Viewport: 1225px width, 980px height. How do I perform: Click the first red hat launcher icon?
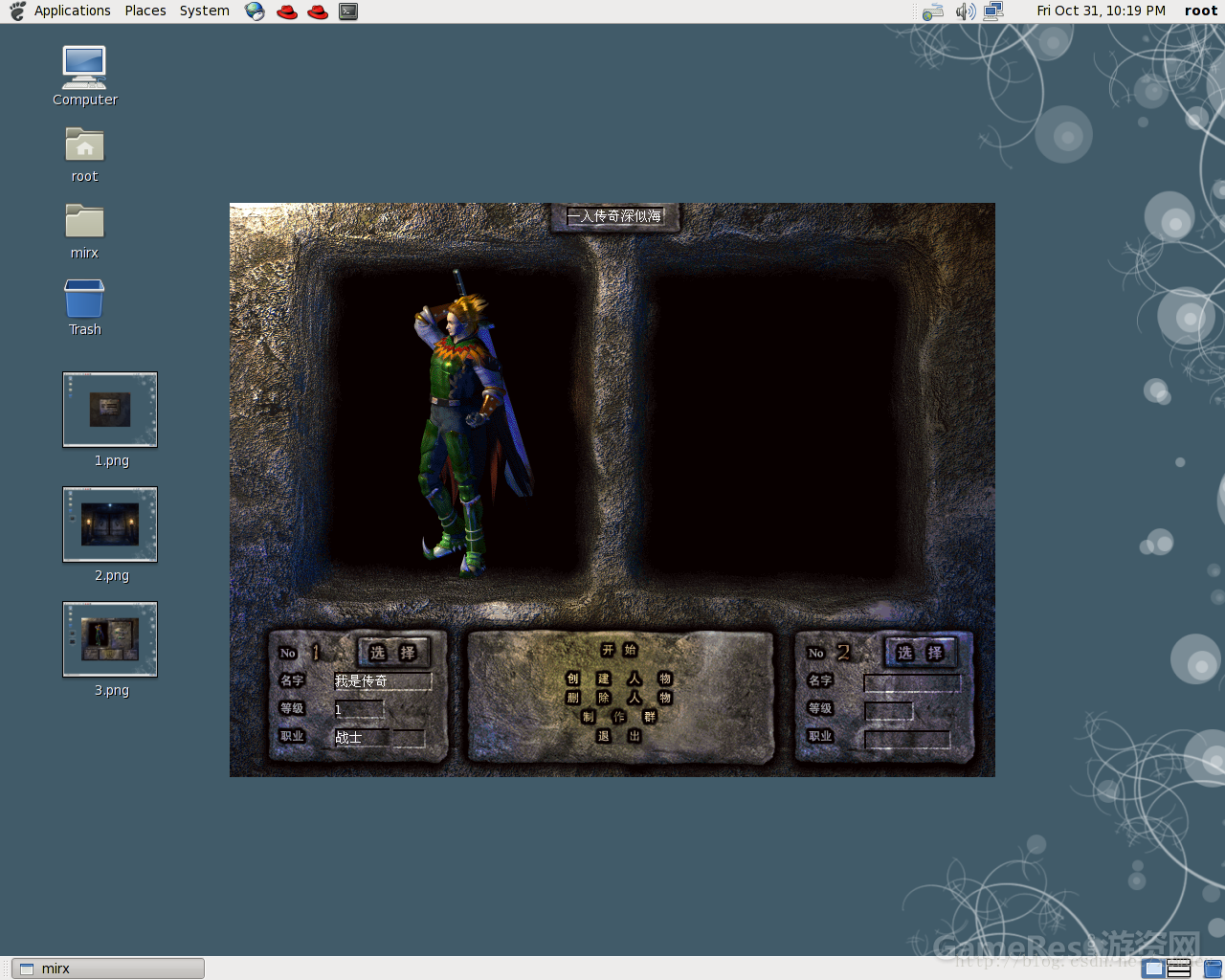(x=286, y=11)
